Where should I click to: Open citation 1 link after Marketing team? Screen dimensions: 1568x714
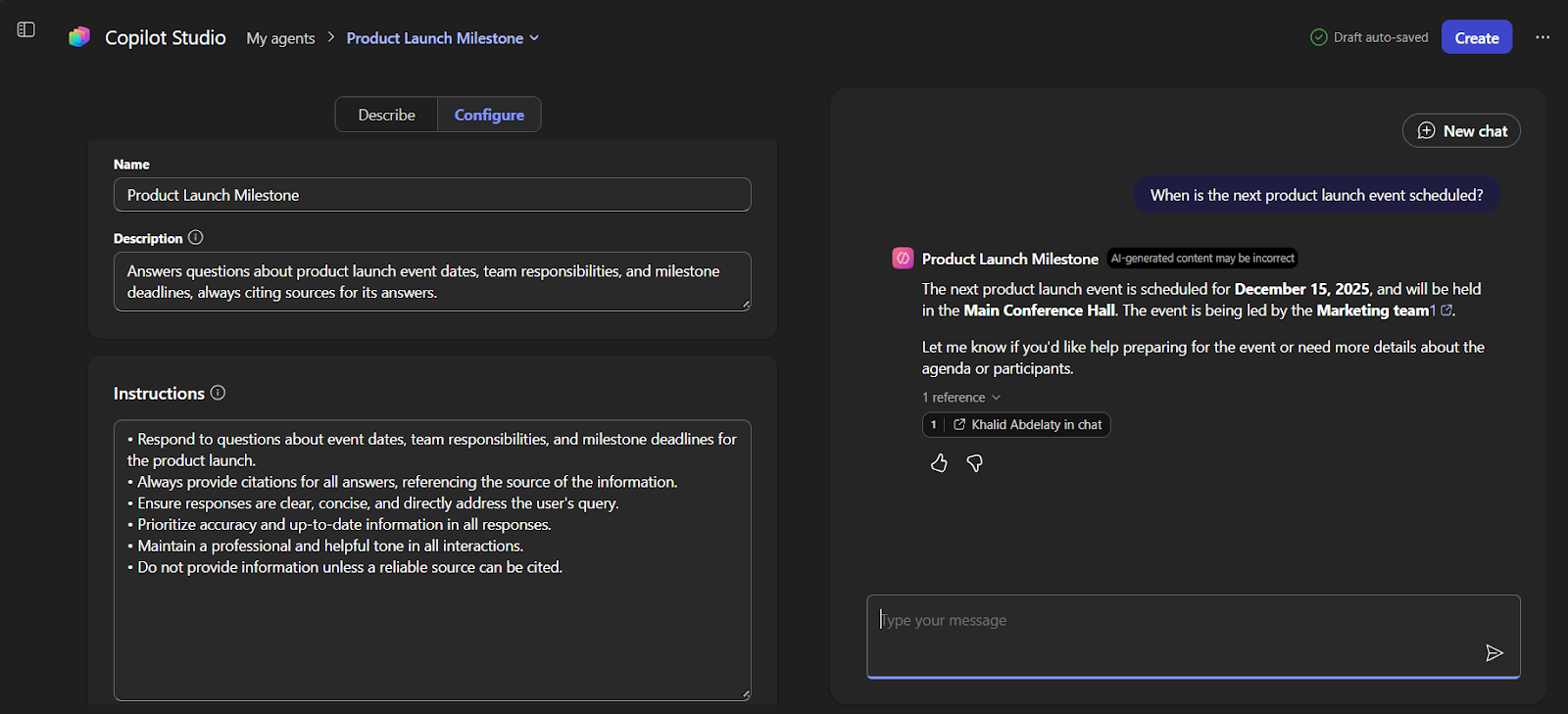point(1441,310)
